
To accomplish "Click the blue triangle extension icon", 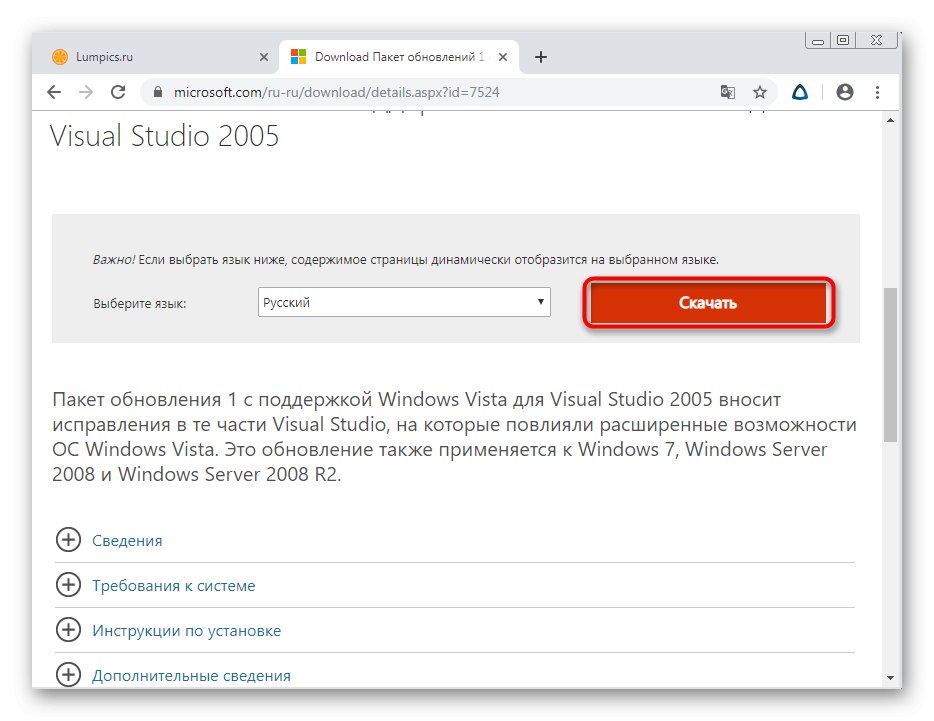I will pos(800,92).
